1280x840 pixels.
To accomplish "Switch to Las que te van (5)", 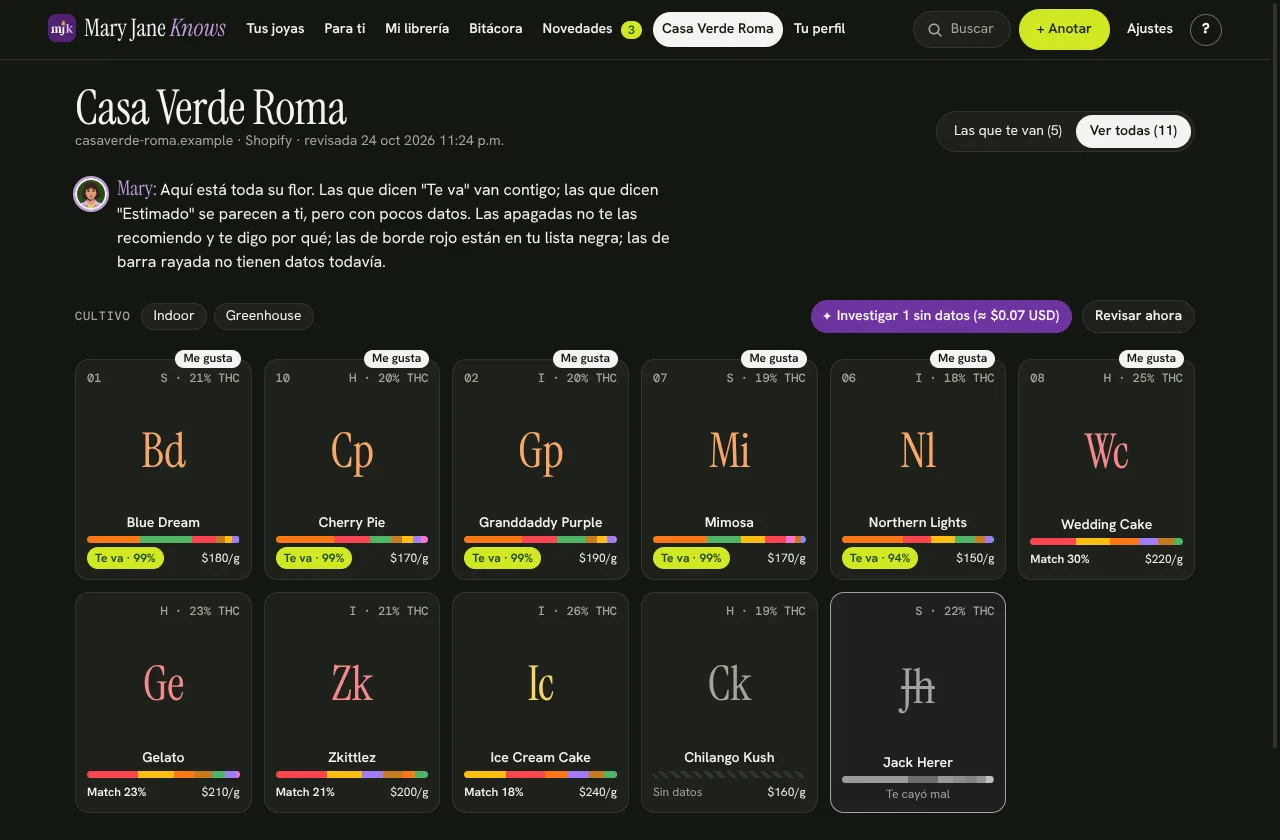I will 1008,131.
